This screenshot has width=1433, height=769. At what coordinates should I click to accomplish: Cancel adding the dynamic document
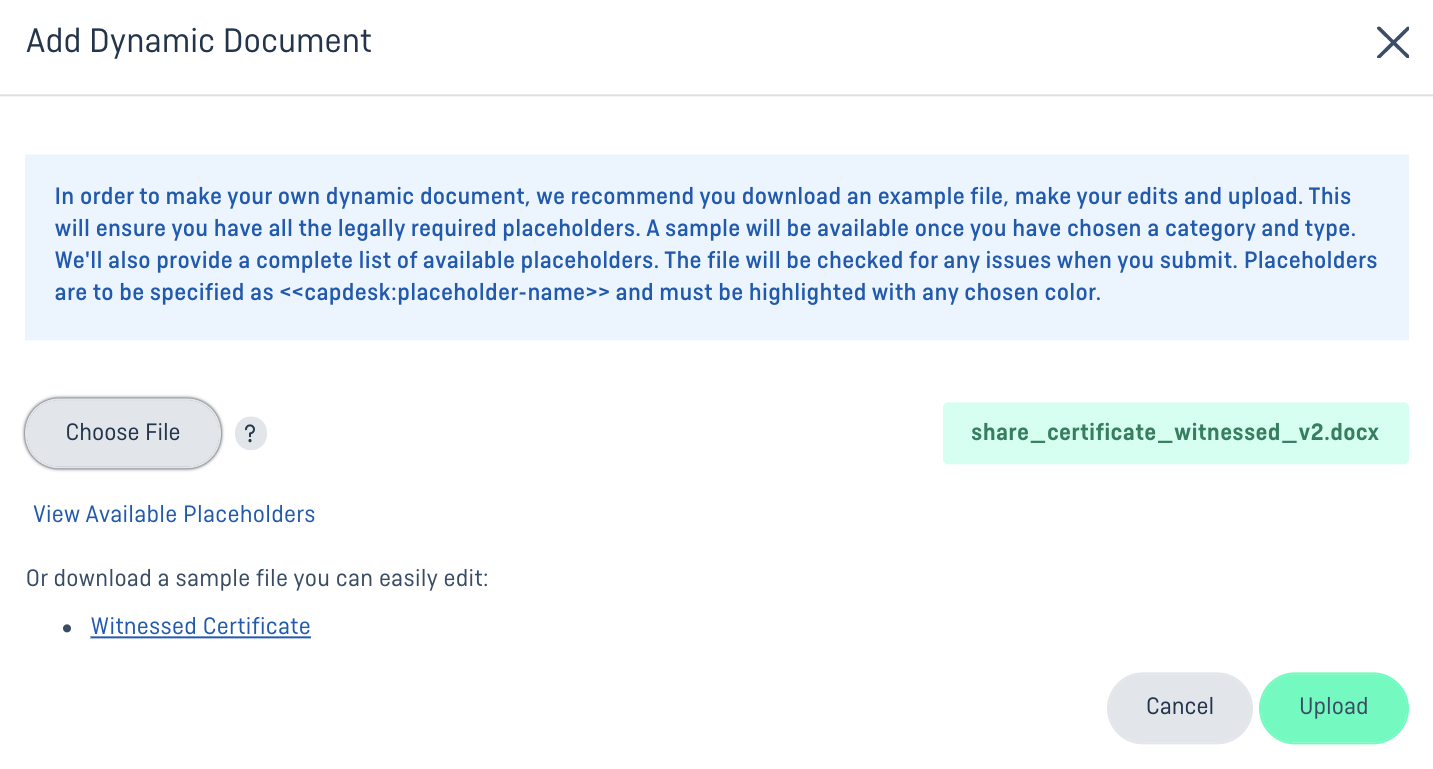point(1179,707)
